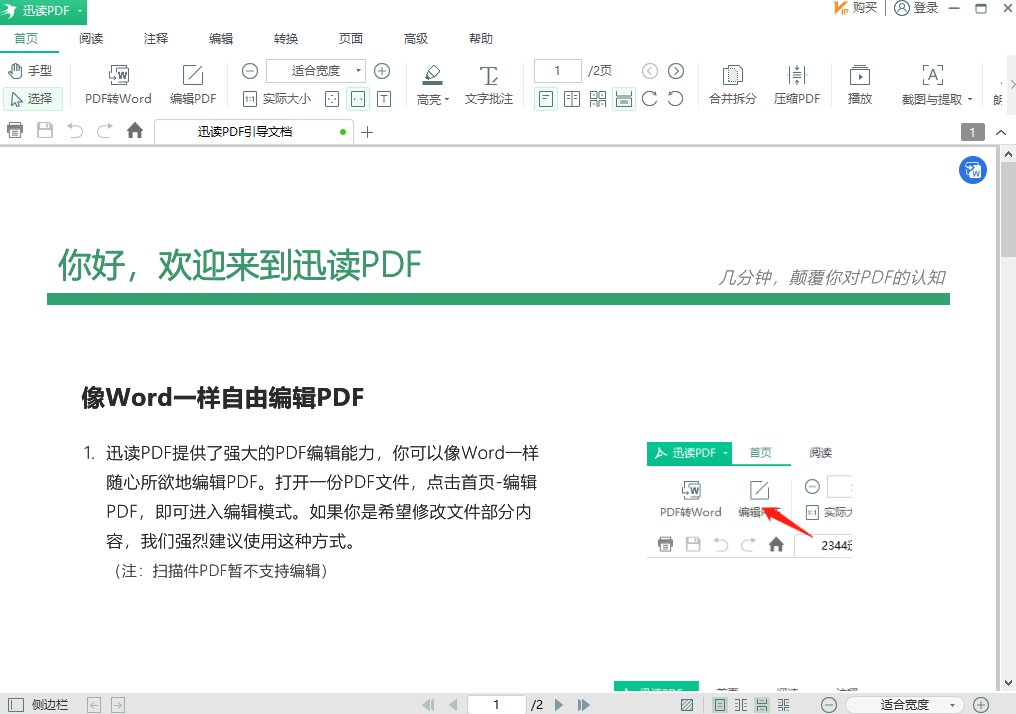Viewport: 1016px width, 714px height.
Task: Toggle two-page continuous layout in ribbon
Action: [598, 99]
